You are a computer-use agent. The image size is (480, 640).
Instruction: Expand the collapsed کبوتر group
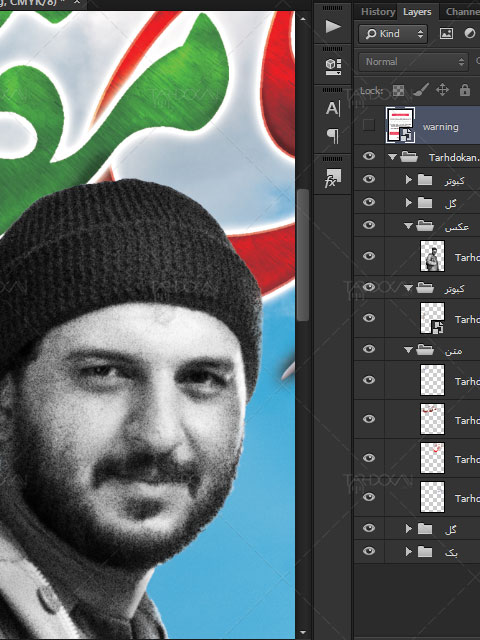(x=409, y=180)
